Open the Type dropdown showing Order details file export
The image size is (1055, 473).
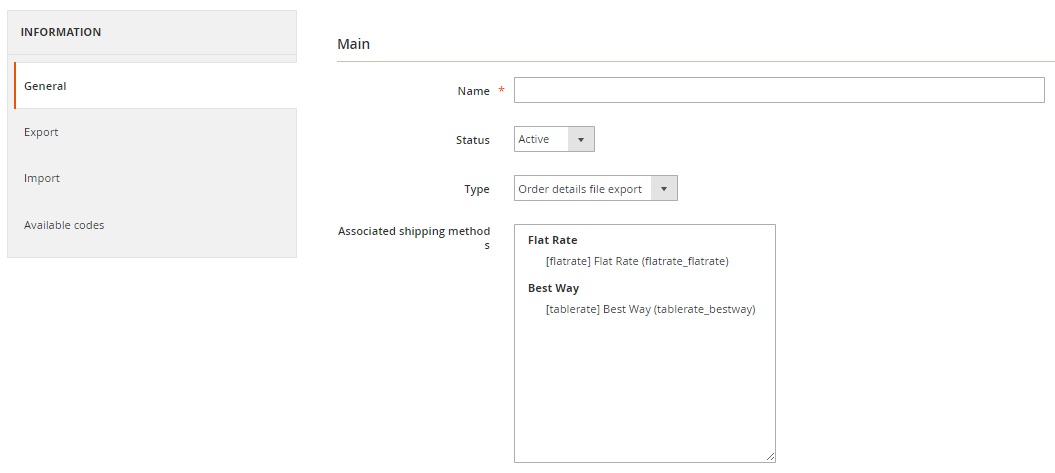[x=595, y=188]
